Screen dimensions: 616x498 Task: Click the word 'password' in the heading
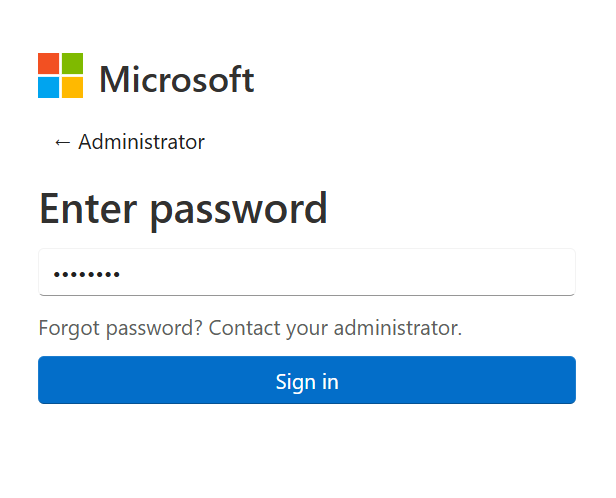click(239, 211)
